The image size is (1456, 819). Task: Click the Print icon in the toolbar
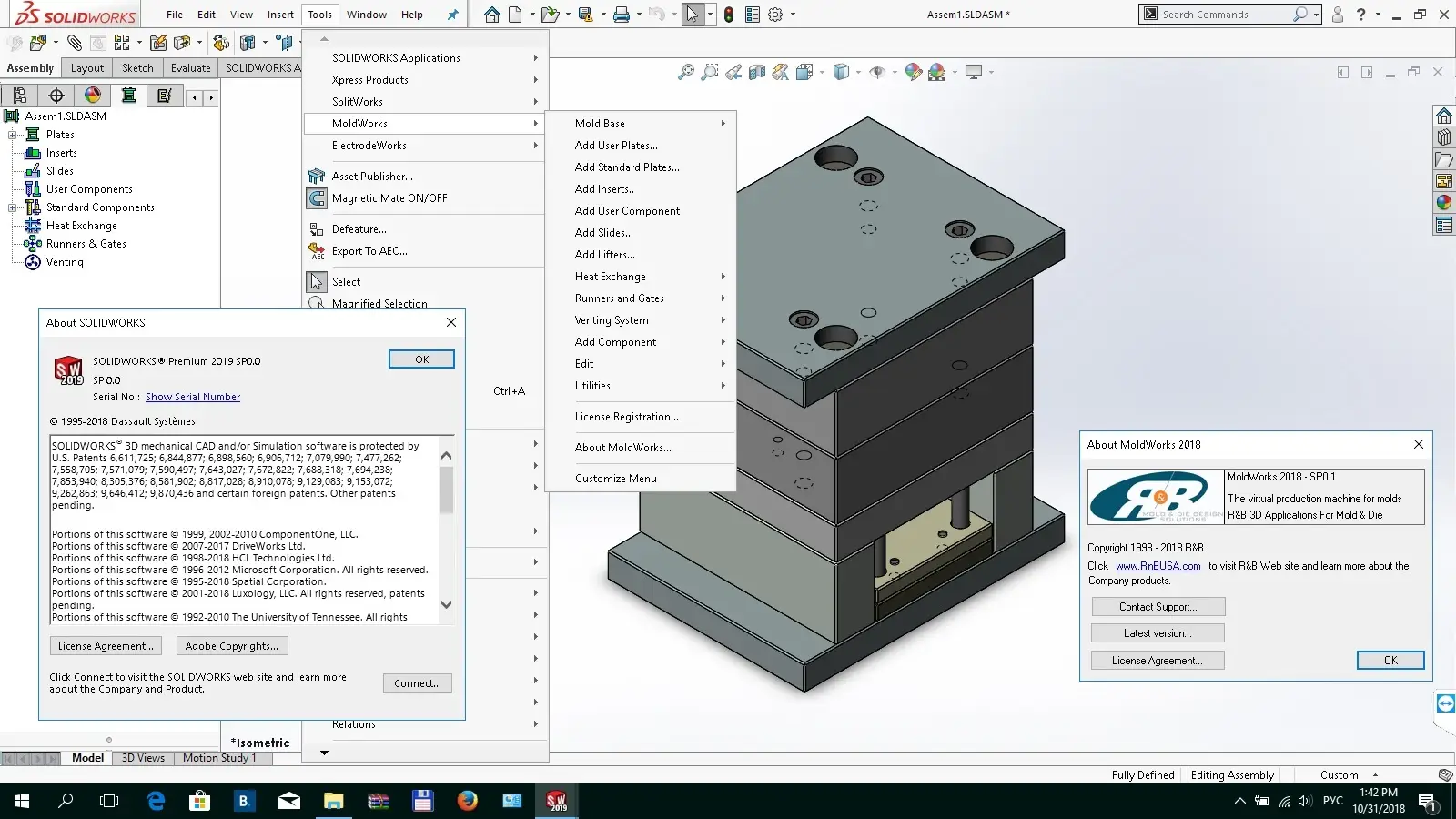pyautogui.click(x=622, y=15)
